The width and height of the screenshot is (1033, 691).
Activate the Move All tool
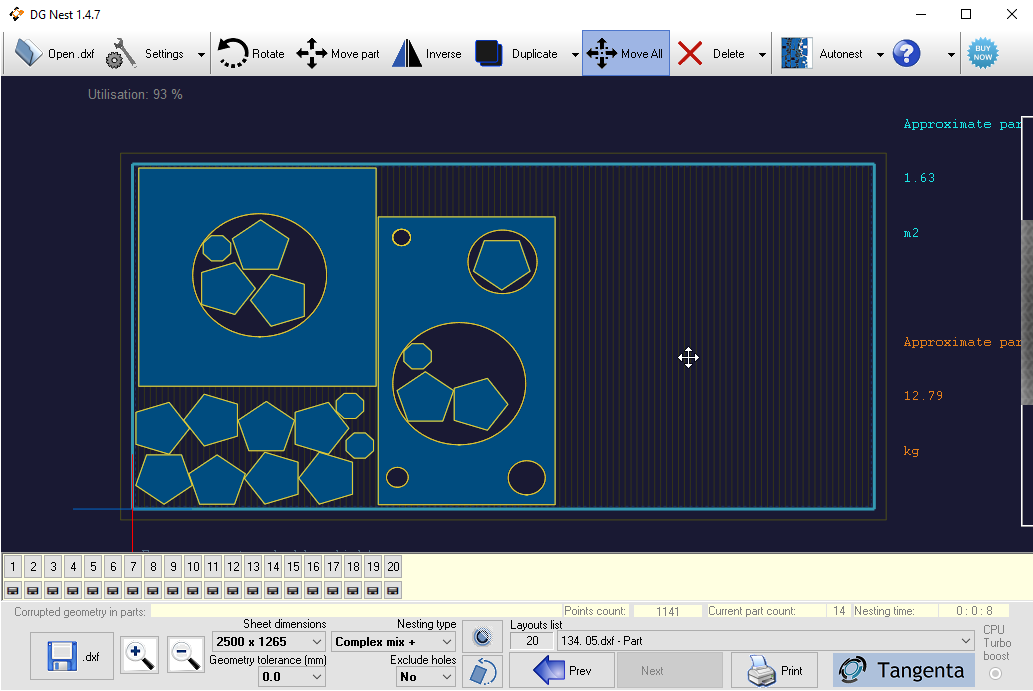(x=625, y=53)
